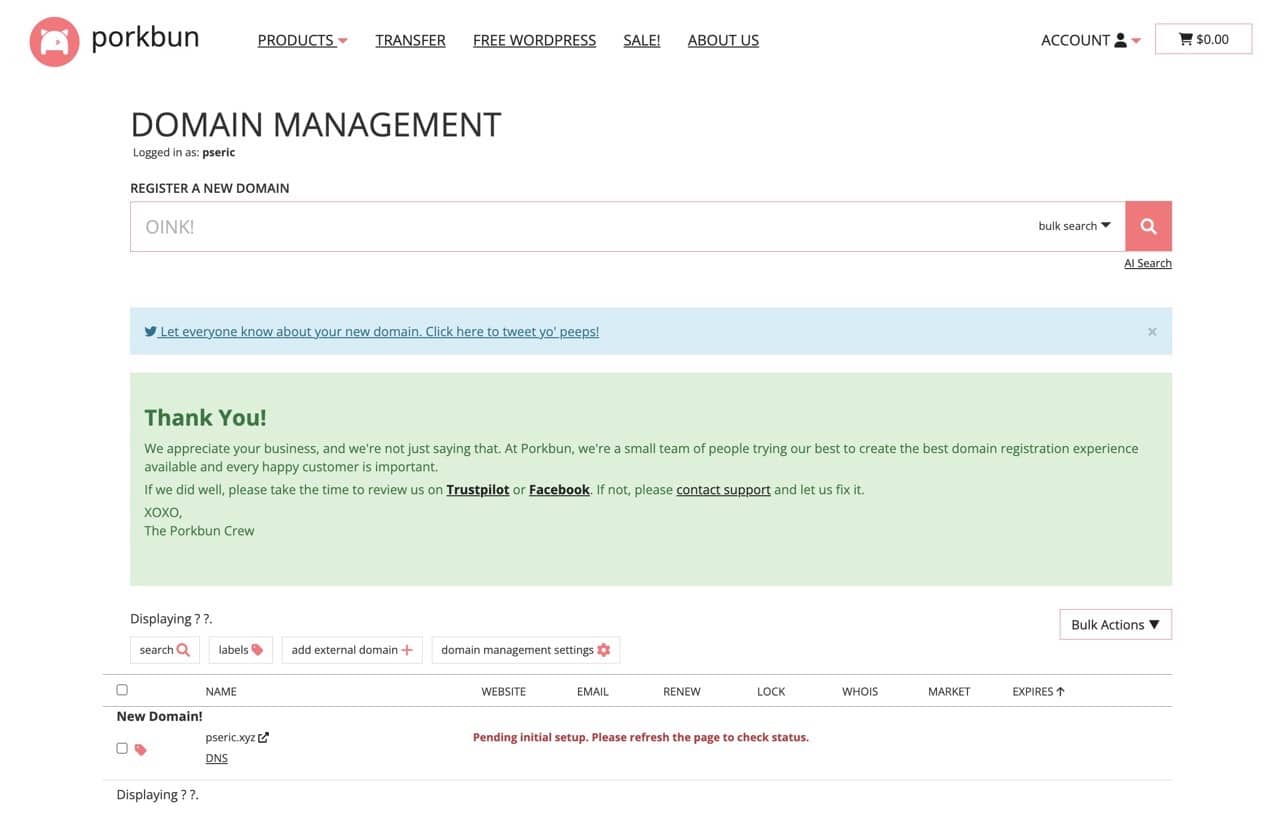Click the RENEW column header
The height and width of the screenshot is (834, 1280).
click(682, 691)
